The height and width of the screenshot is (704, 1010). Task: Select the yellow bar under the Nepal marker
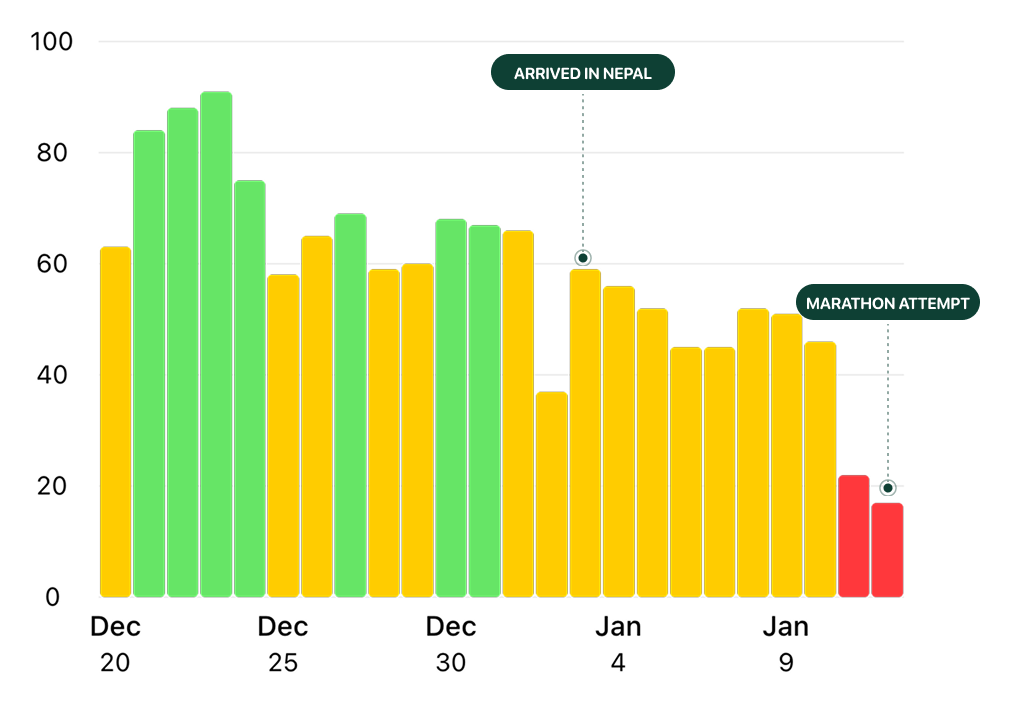point(586,433)
